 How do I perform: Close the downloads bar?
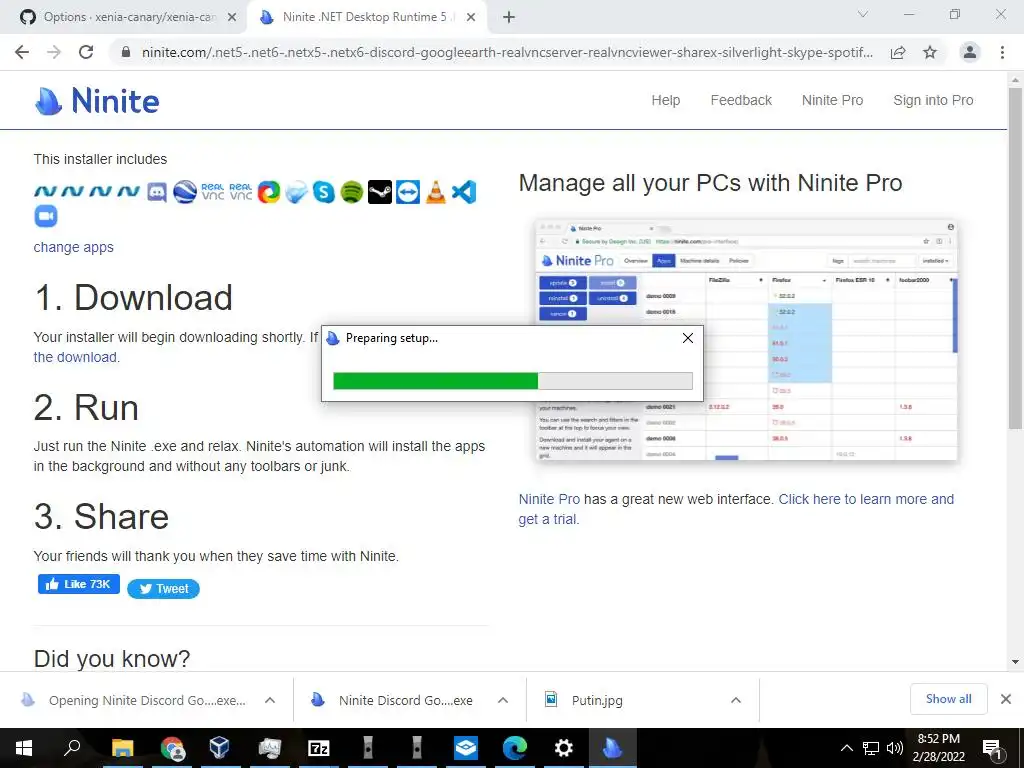(1006, 699)
